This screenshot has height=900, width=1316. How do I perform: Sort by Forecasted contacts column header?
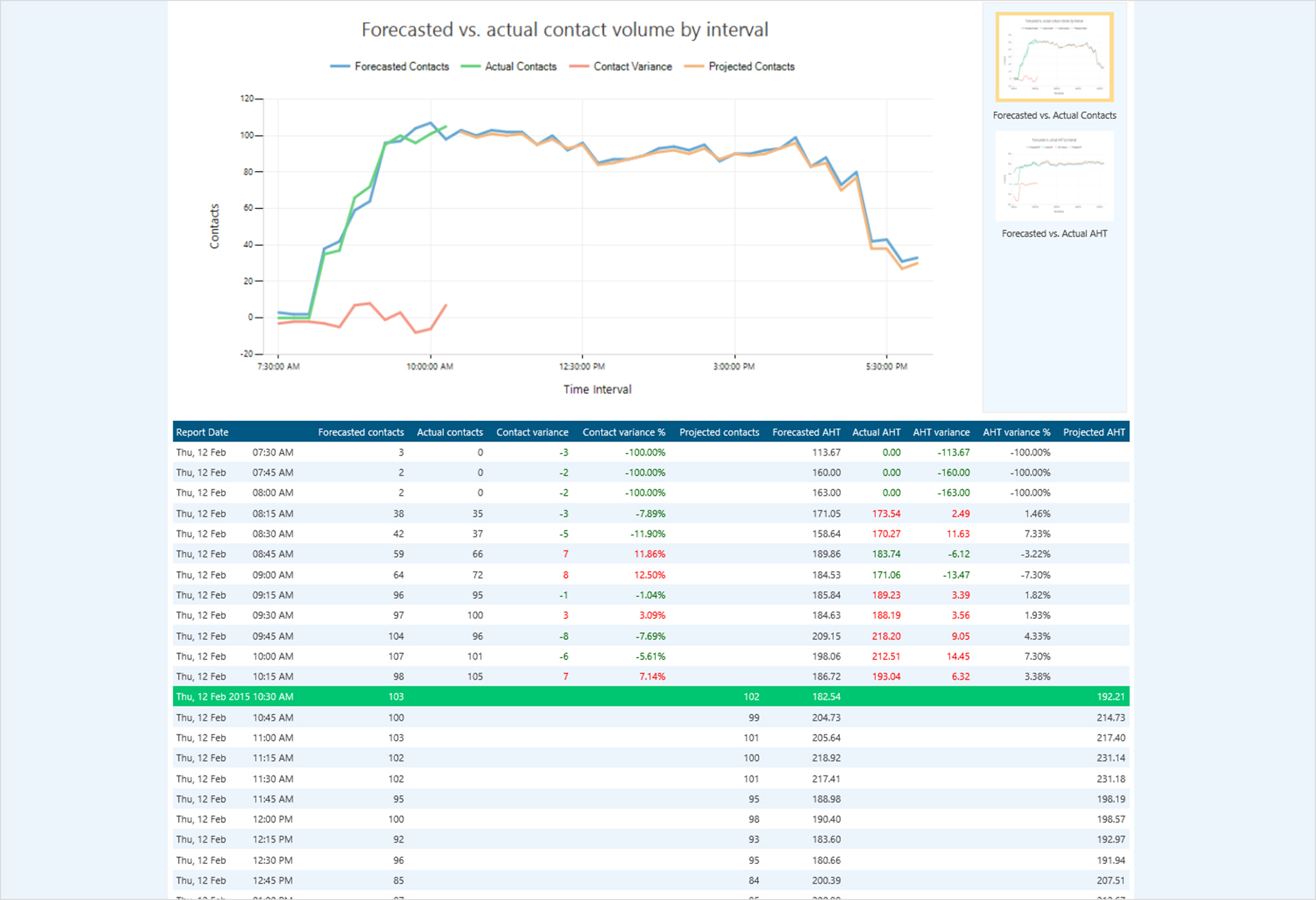coord(361,432)
